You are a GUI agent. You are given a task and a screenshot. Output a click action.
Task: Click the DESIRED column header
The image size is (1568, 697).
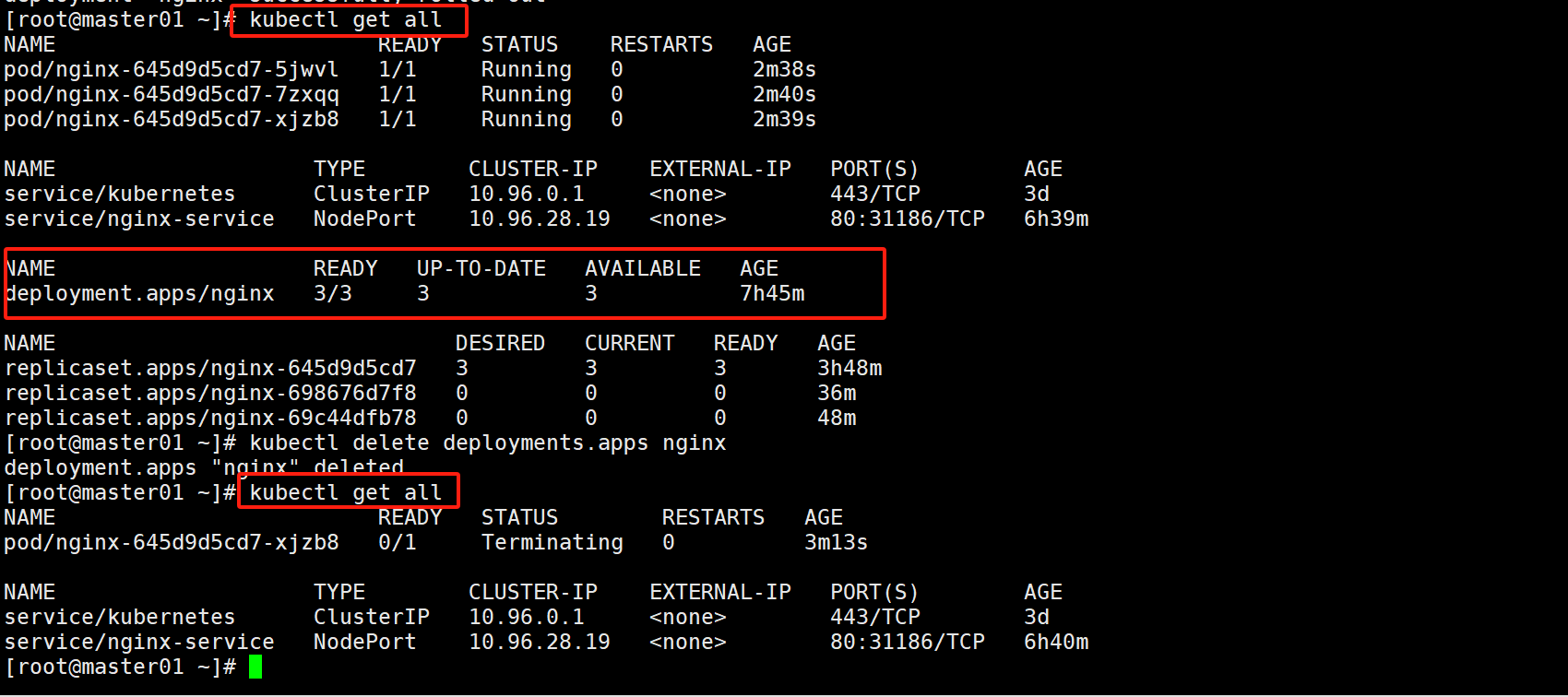coord(500,344)
